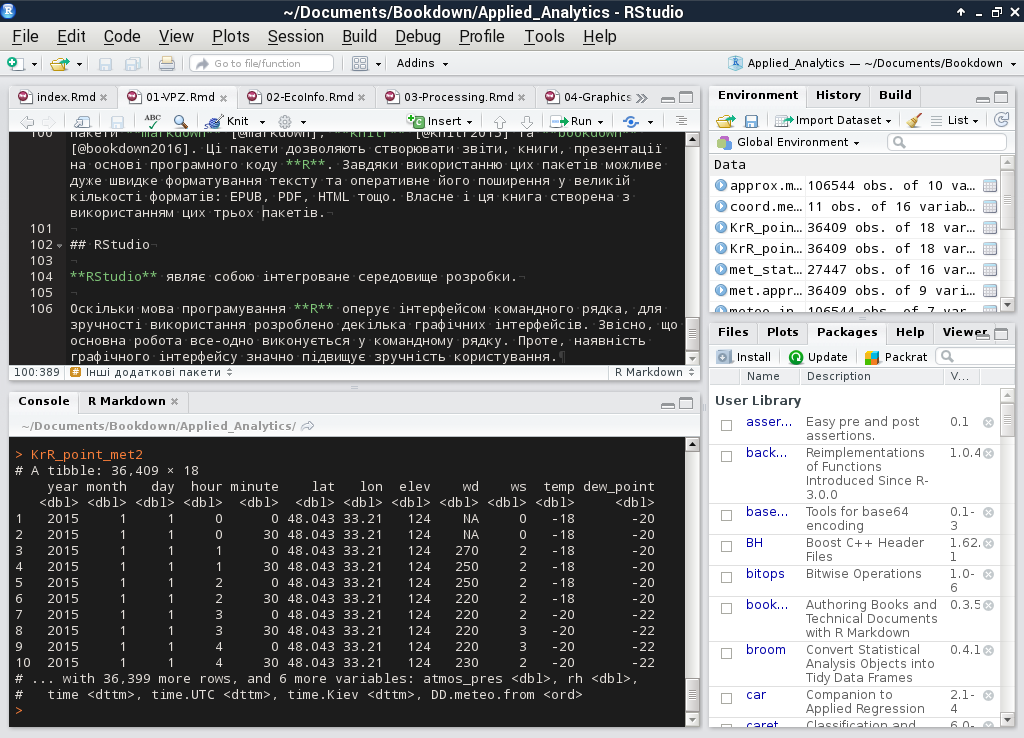Click the find/replace magnifier icon in editor
Viewport: 1024px width, 738px height.
(181, 121)
